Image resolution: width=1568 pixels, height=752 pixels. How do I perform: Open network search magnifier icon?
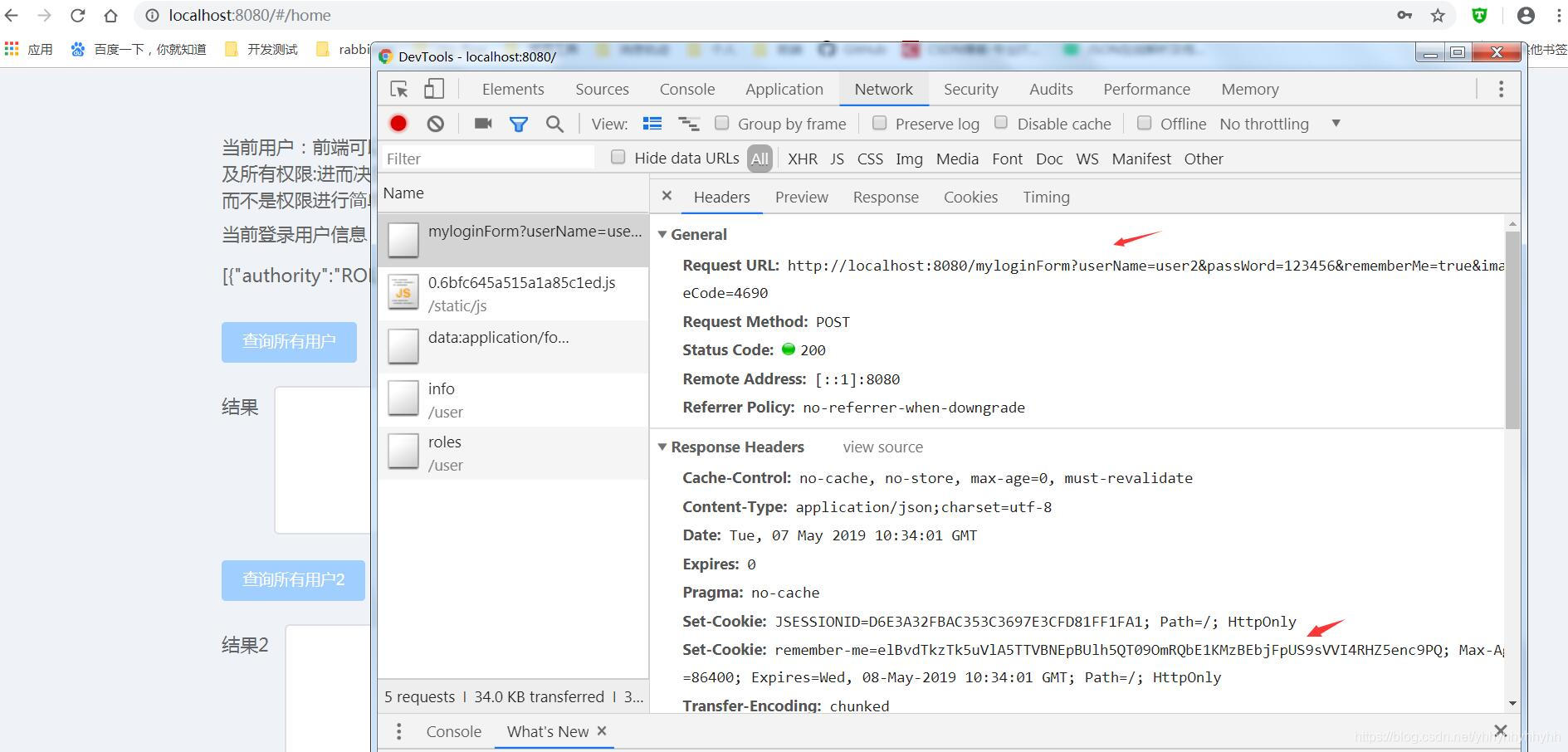click(554, 124)
